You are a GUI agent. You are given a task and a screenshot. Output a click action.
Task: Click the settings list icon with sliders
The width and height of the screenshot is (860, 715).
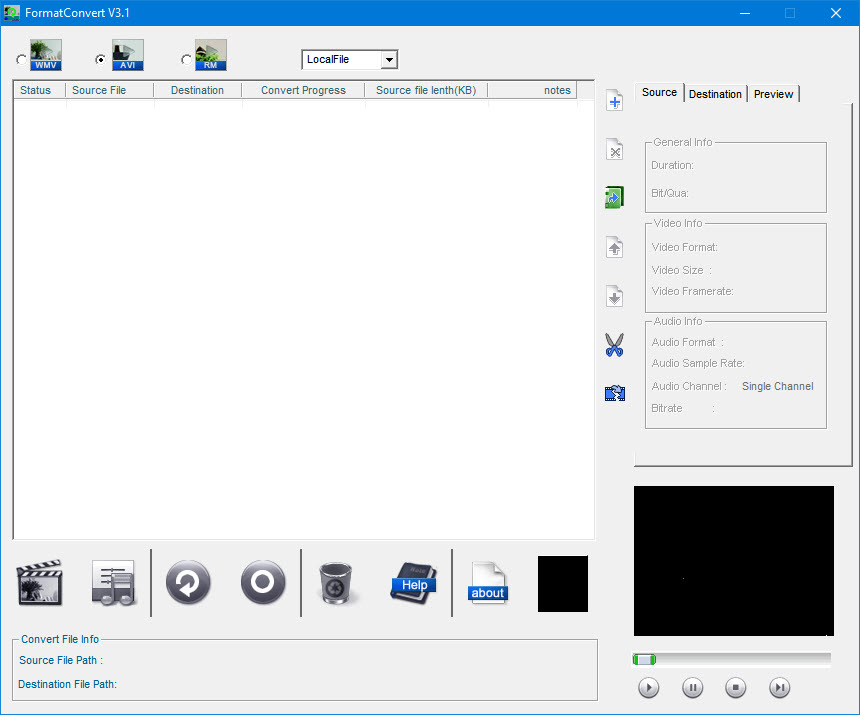113,582
